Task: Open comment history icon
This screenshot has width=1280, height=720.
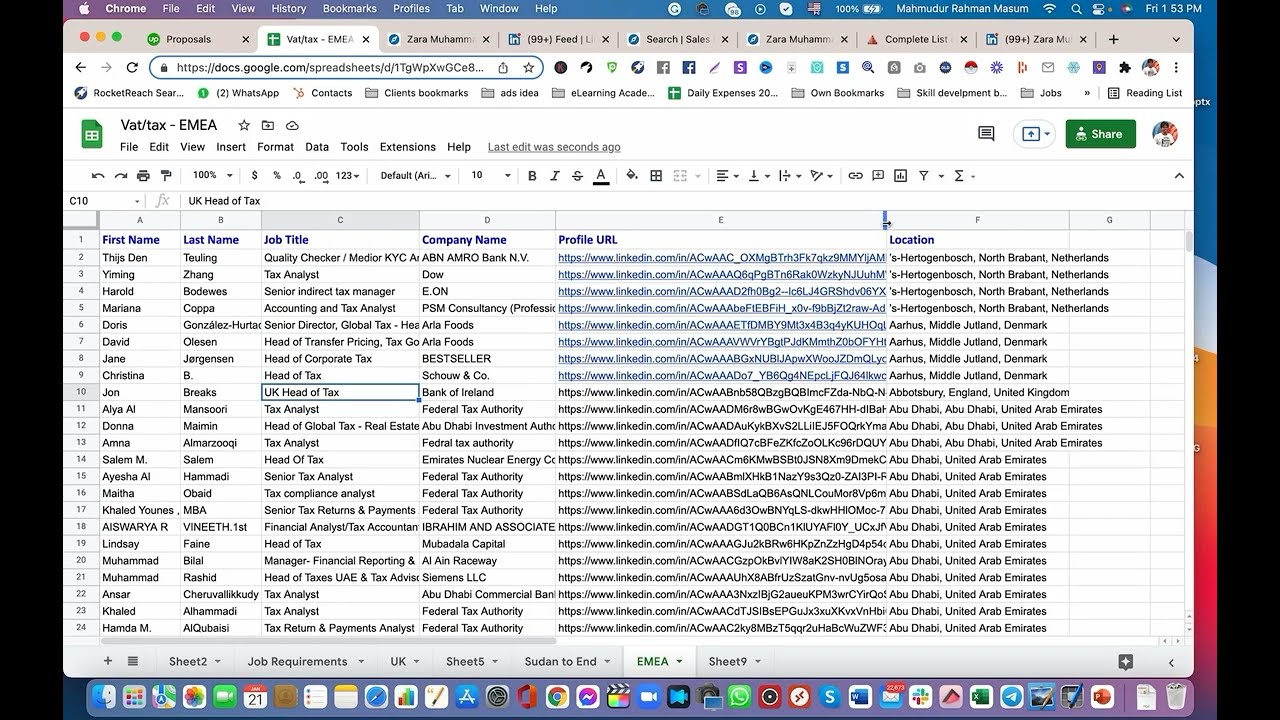Action: coord(986,134)
